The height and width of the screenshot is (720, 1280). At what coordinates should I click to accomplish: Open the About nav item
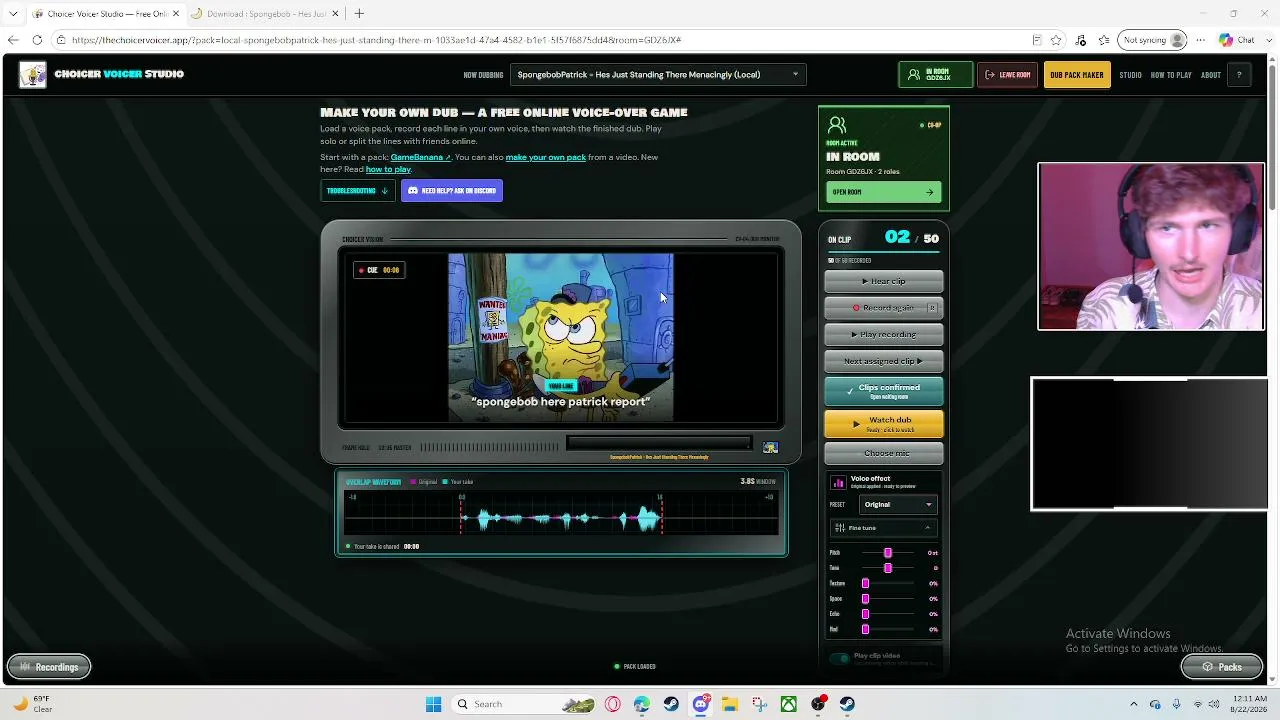click(1210, 75)
